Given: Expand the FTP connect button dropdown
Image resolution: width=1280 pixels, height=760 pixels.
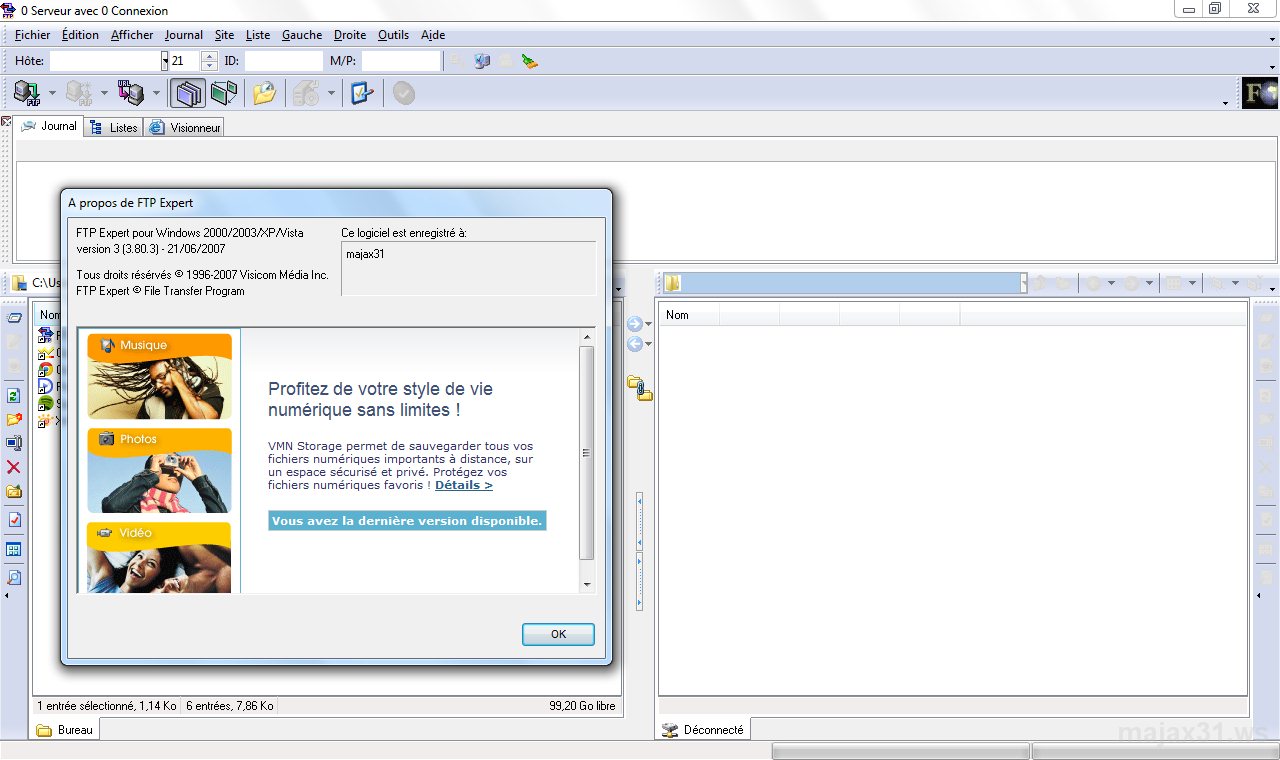Looking at the screenshot, I should pyautogui.click(x=52, y=92).
